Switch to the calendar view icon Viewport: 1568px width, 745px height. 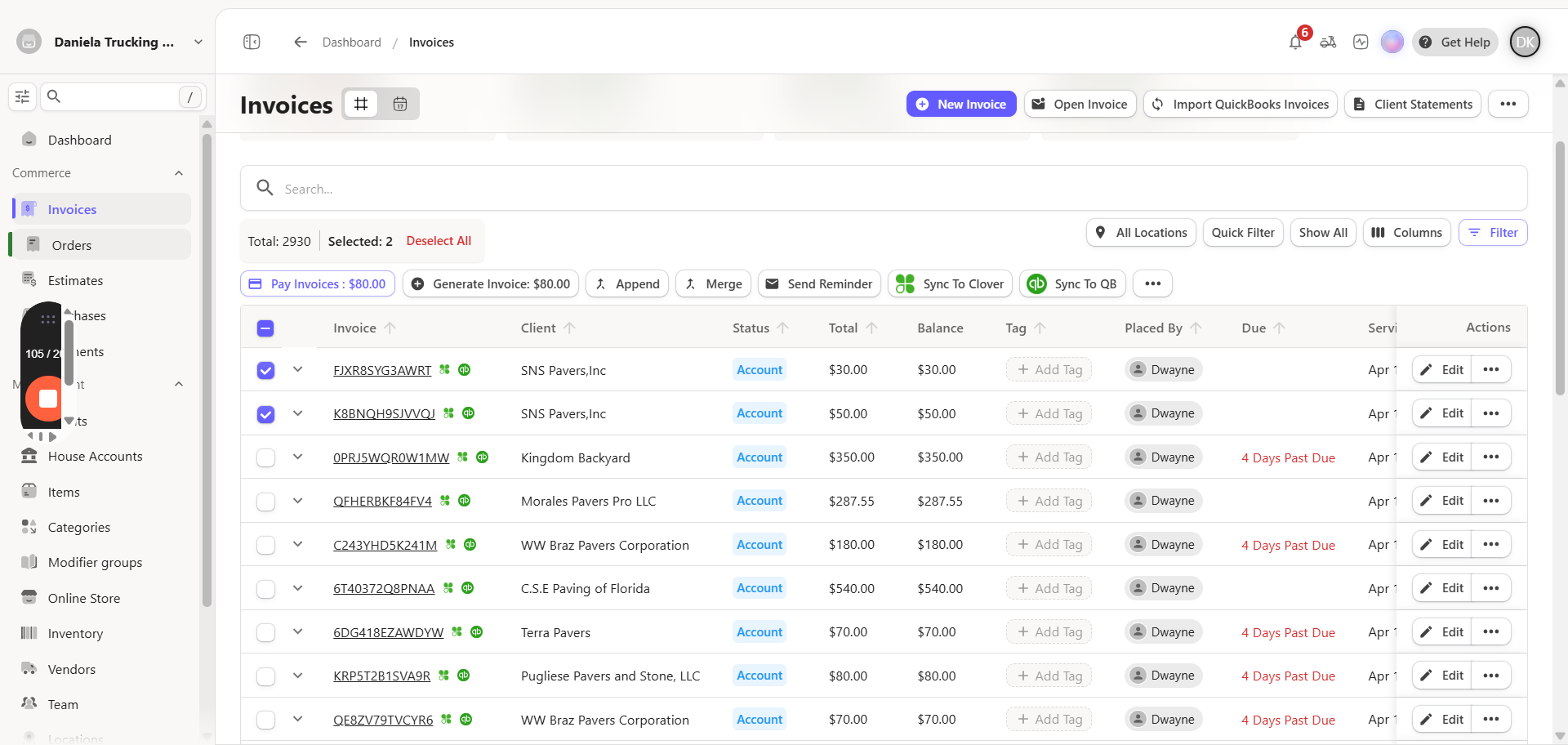point(400,104)
